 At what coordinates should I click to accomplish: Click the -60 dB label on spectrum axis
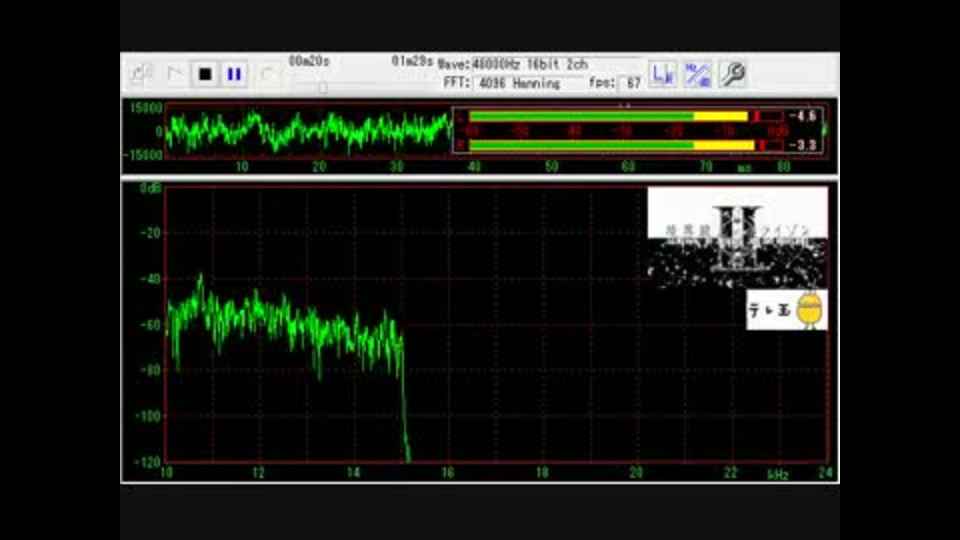click(x=150, y=324)
